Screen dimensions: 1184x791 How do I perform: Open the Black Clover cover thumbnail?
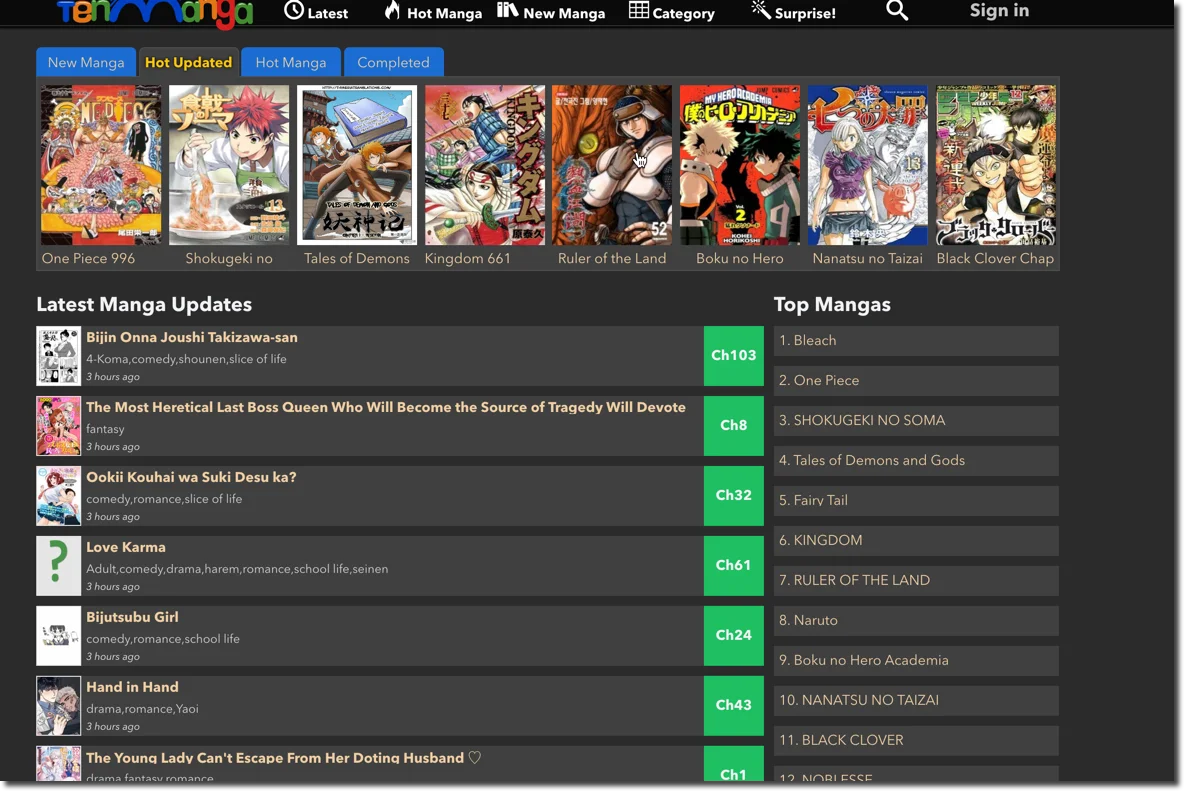(996, 165)
